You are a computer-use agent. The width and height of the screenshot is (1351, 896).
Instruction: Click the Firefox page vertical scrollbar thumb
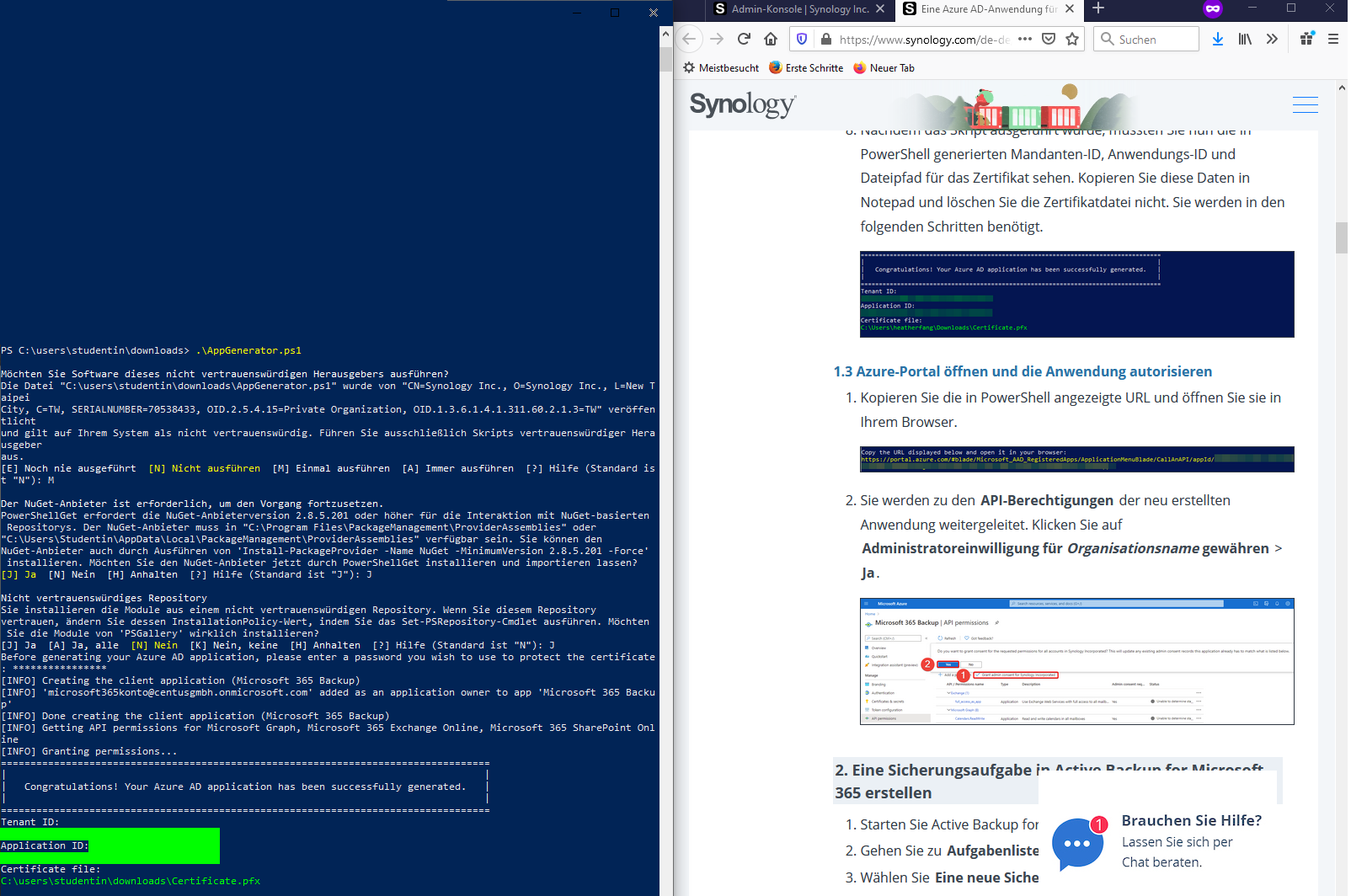pos(1341,237)
